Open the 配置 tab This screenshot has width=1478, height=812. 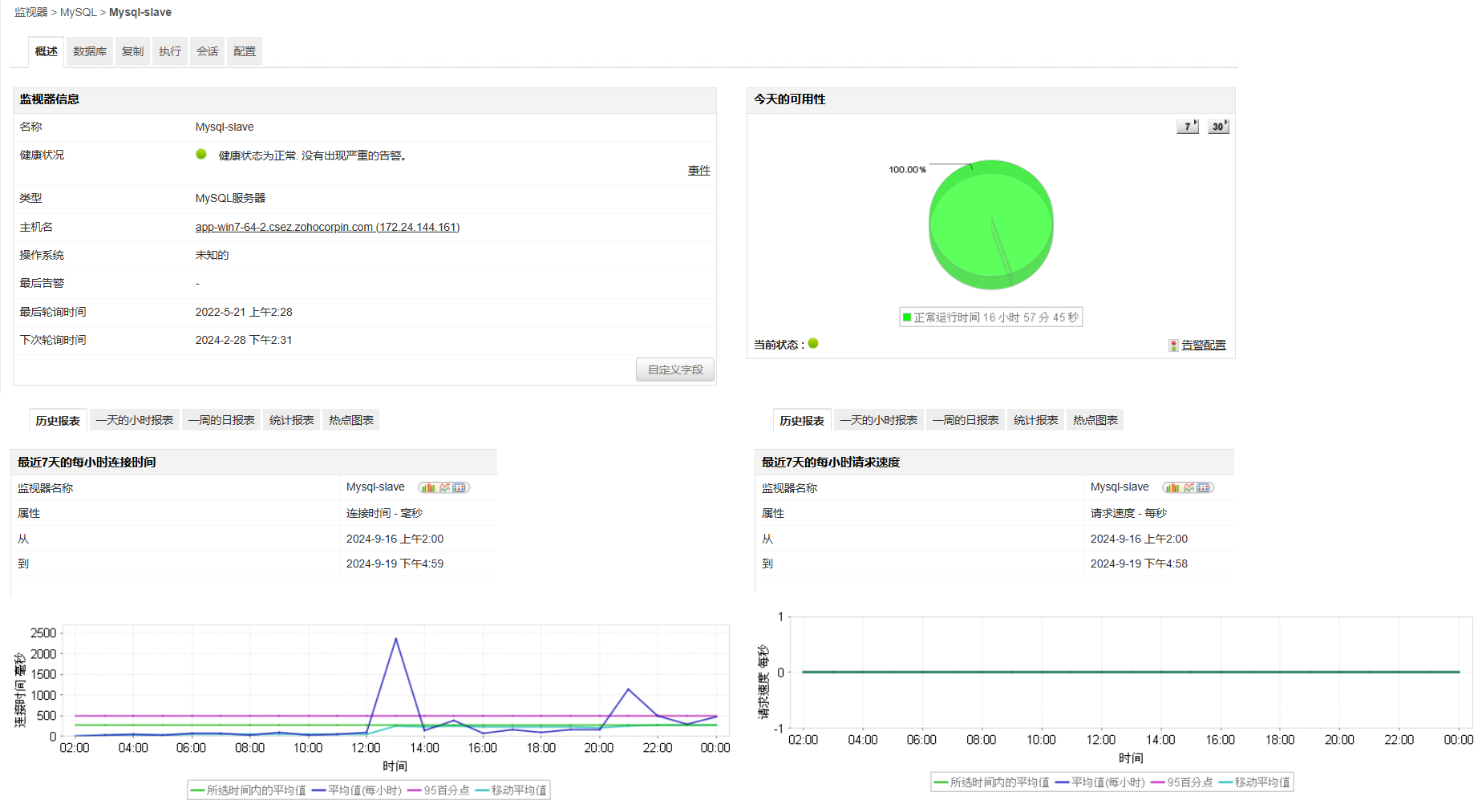tap(245, 51)
